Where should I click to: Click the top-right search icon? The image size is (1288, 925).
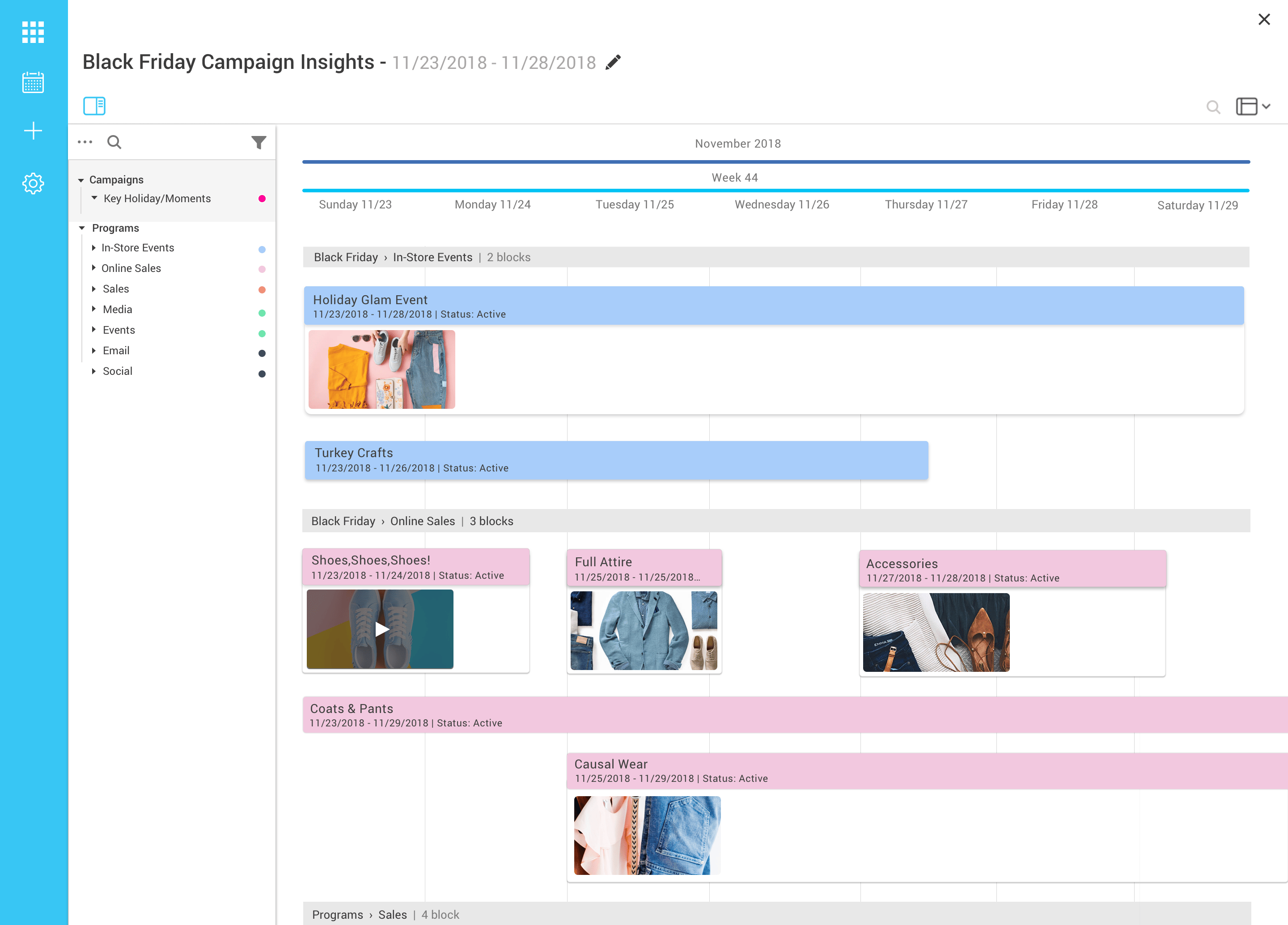[1212, 107]
